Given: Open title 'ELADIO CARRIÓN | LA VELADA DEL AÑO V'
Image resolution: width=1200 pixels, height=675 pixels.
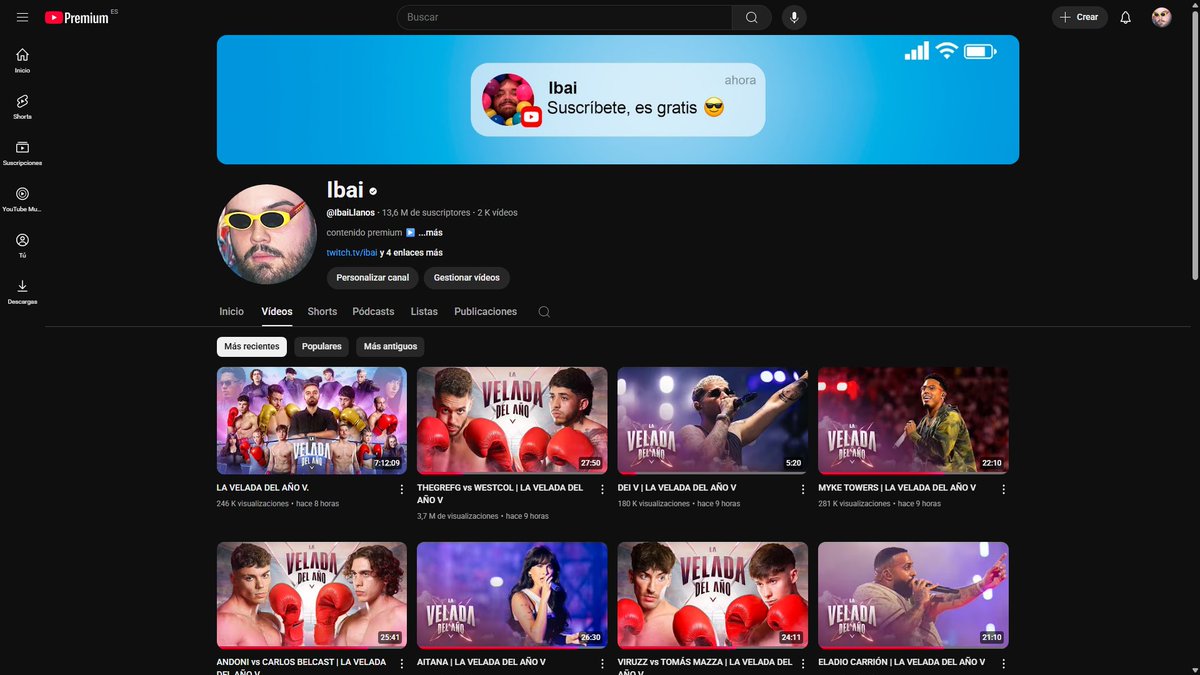Looking at the screenshot, I should tap(902, 662).
